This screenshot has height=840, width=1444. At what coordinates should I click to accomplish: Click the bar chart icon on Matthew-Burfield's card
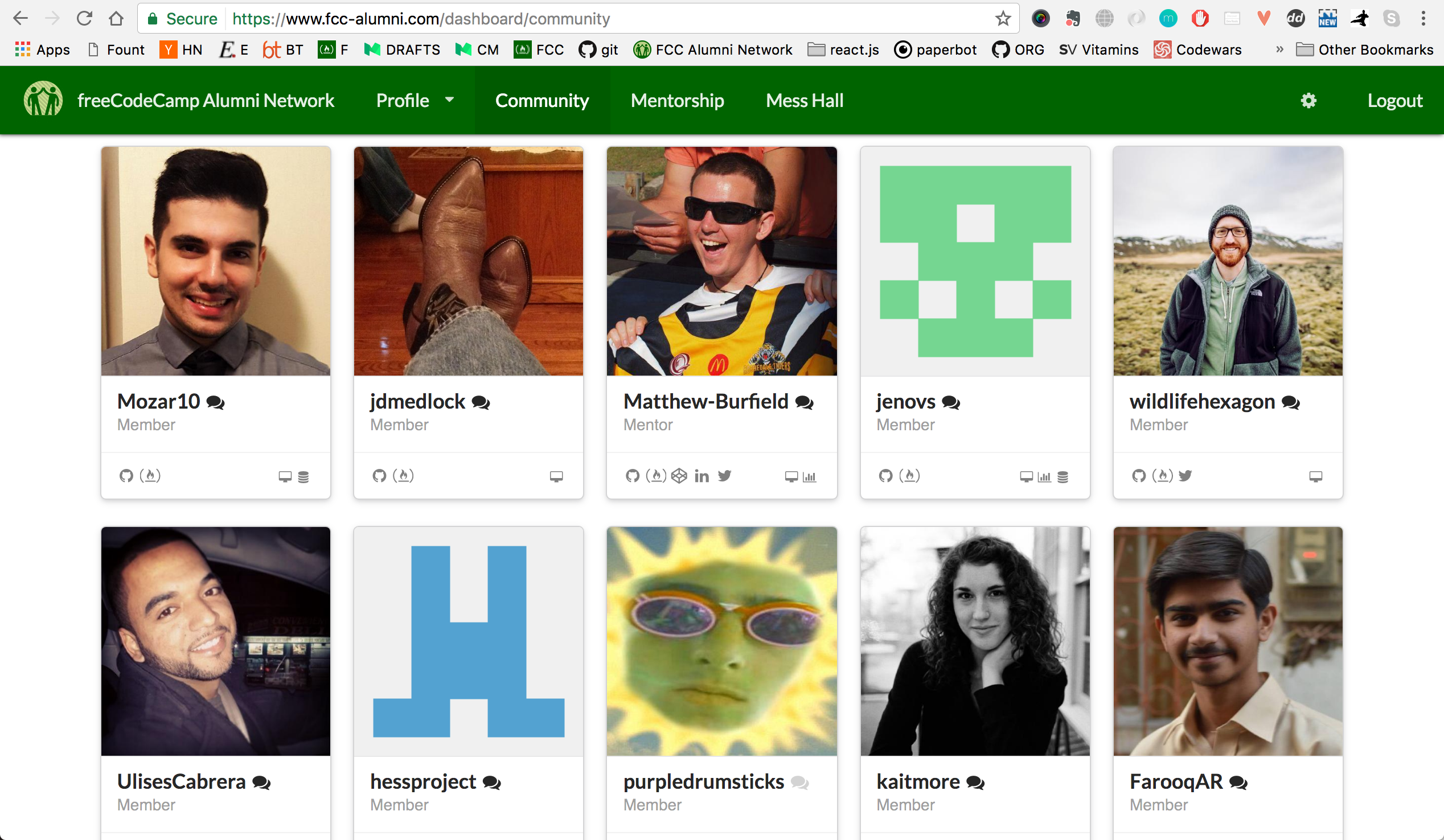[809, 476]
